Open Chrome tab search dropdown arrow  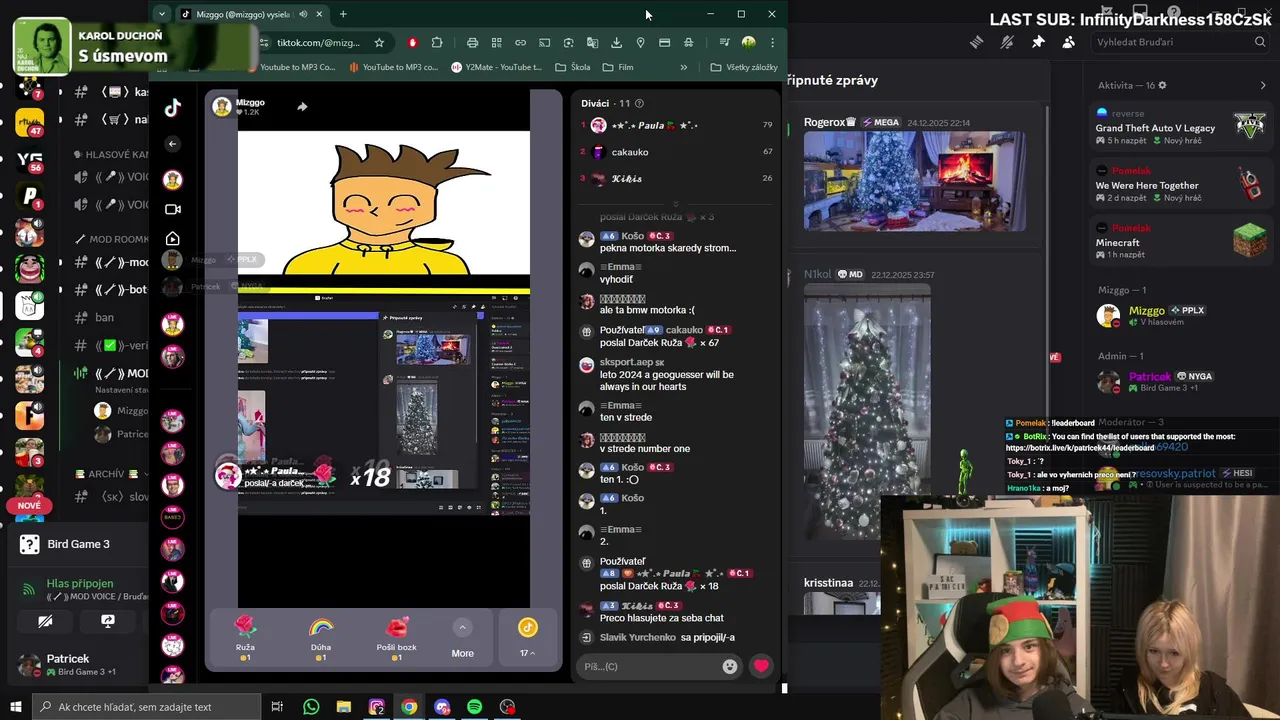tap(162, 14)
